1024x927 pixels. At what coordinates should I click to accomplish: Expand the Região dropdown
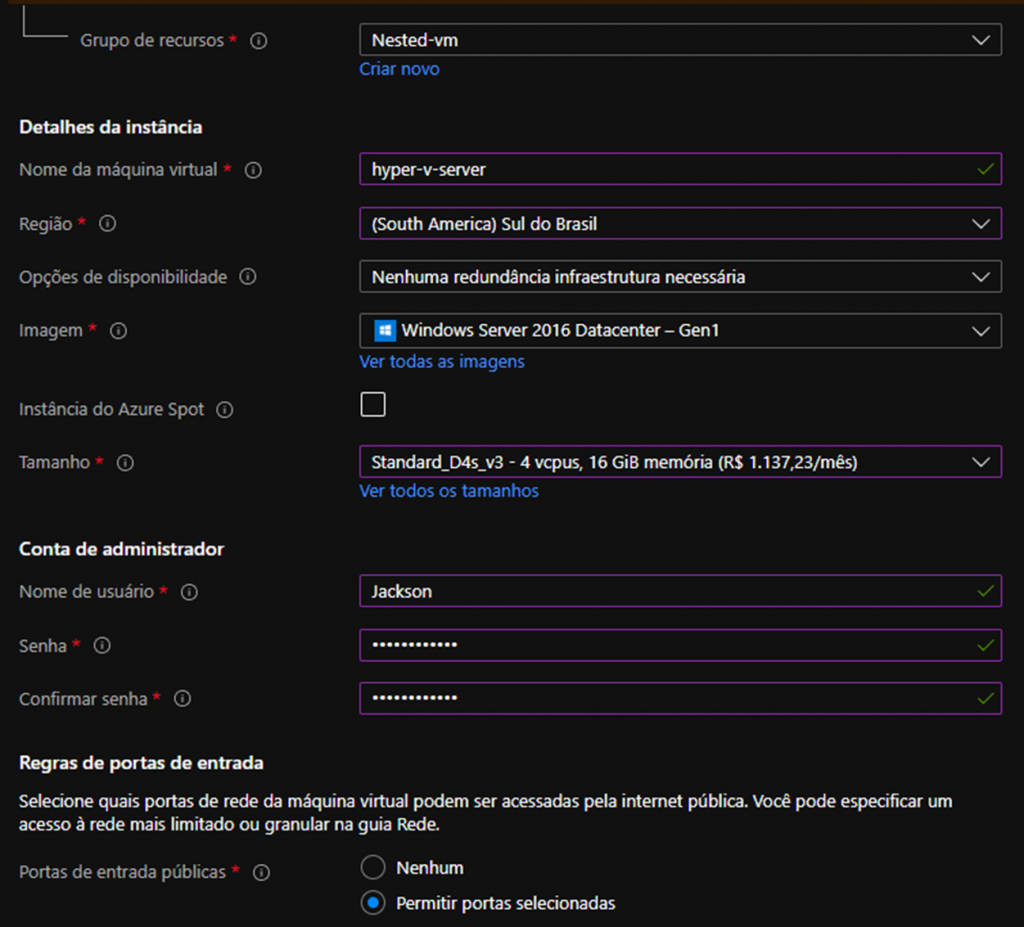tap(680, 224)
